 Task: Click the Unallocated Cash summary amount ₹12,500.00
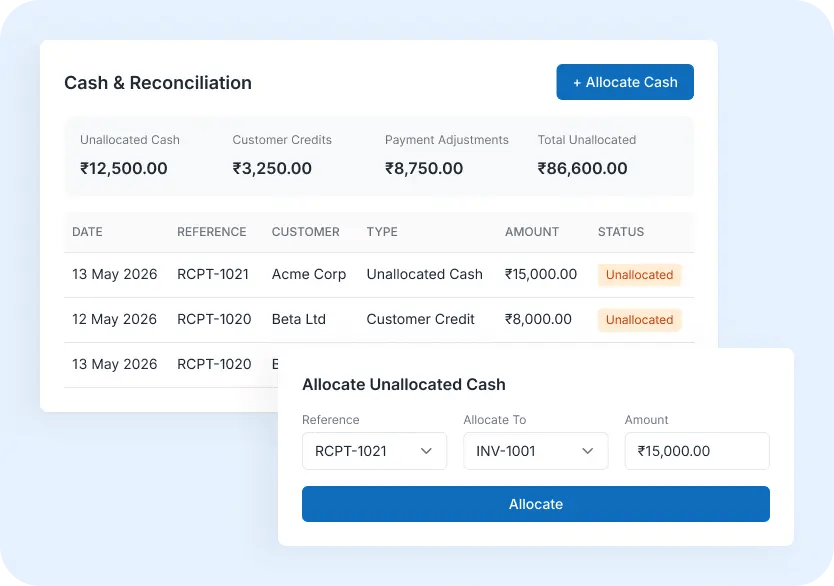pos(123,168)
